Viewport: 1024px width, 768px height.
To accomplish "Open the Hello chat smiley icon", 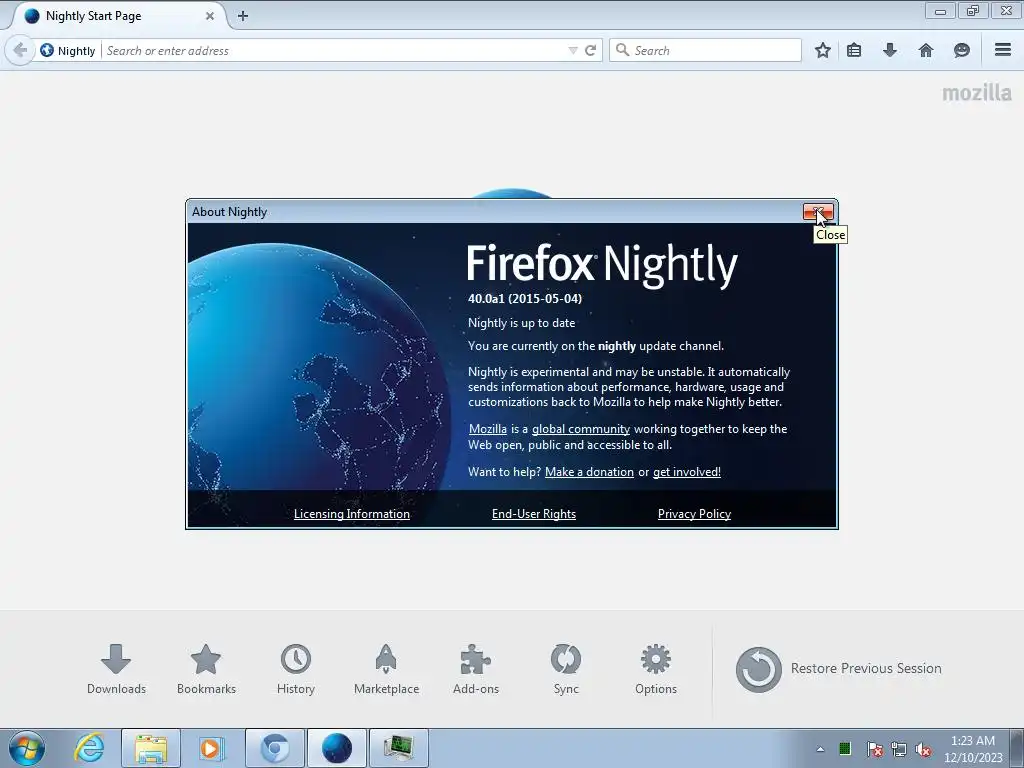I will 961,50.
